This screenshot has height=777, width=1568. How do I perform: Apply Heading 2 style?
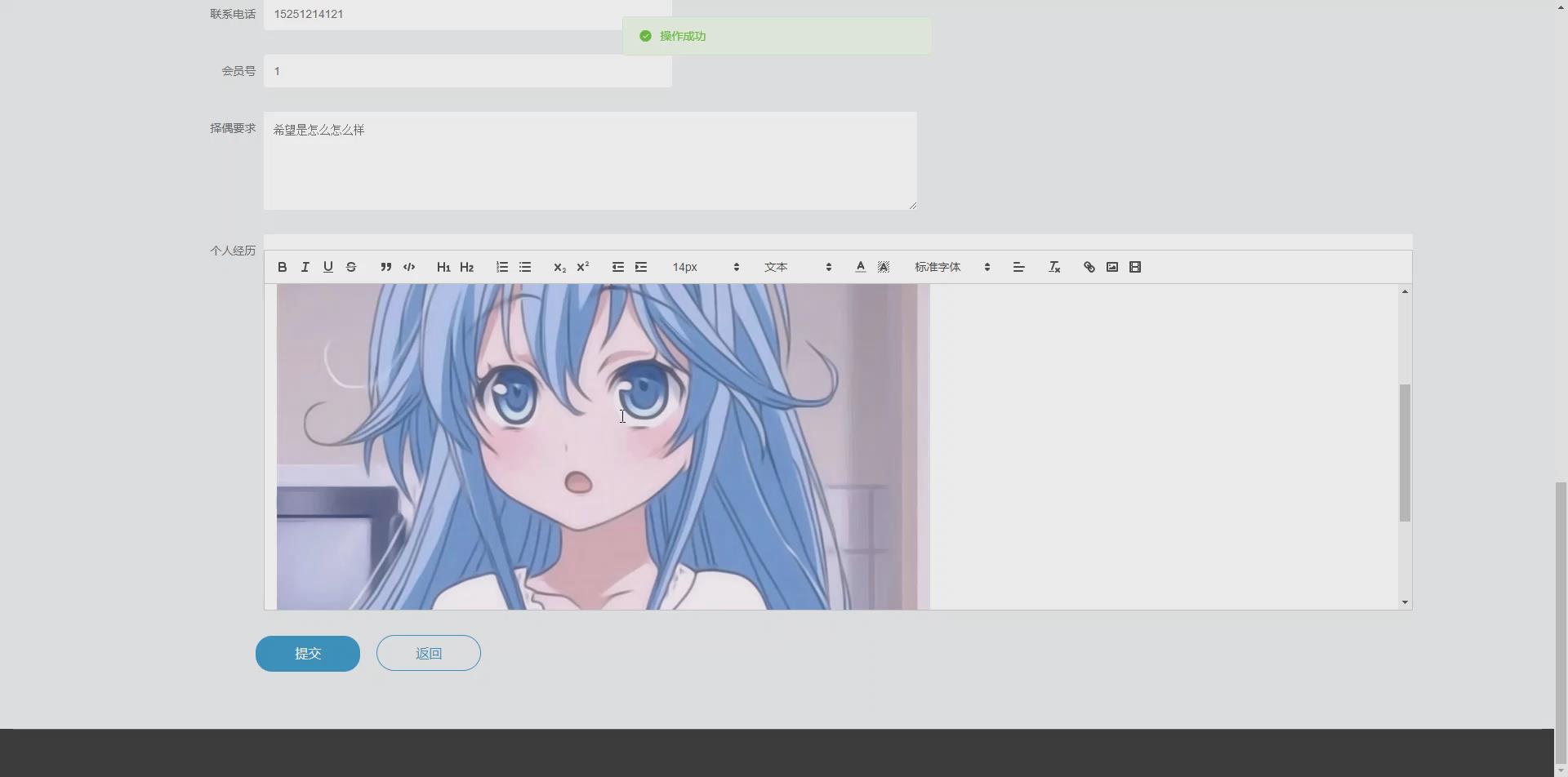[x=466, y=267]
